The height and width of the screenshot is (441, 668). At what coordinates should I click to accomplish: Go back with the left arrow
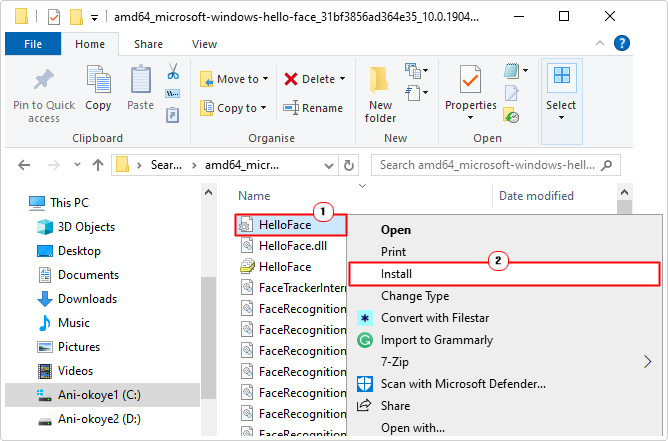point(24,165)
